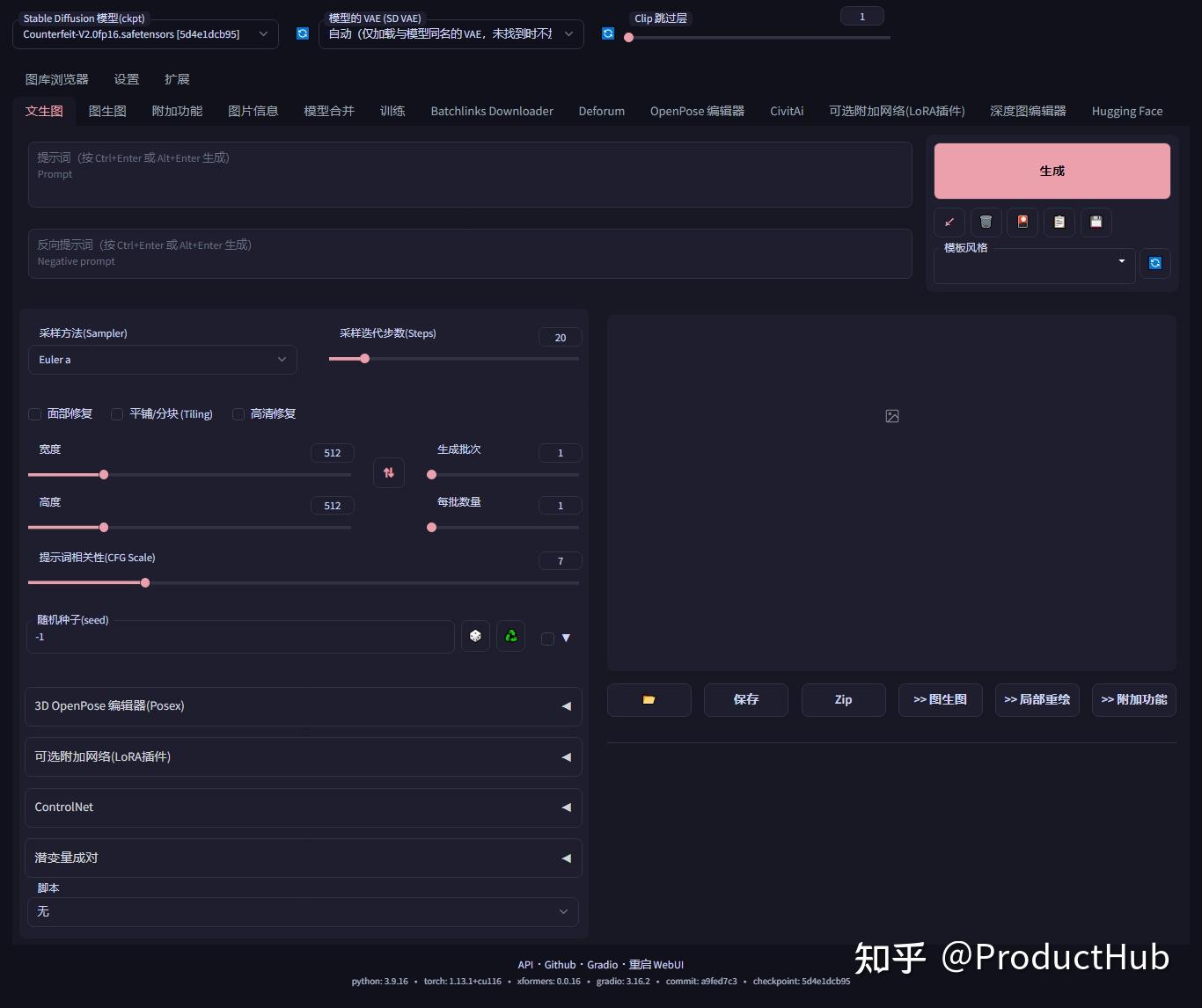Image resolution: width=1202 pixels, height=1008 pixels.
Task: Click the 重启WebUI link at the bottom
Action: pyautogui.click(x=656, y=964)
